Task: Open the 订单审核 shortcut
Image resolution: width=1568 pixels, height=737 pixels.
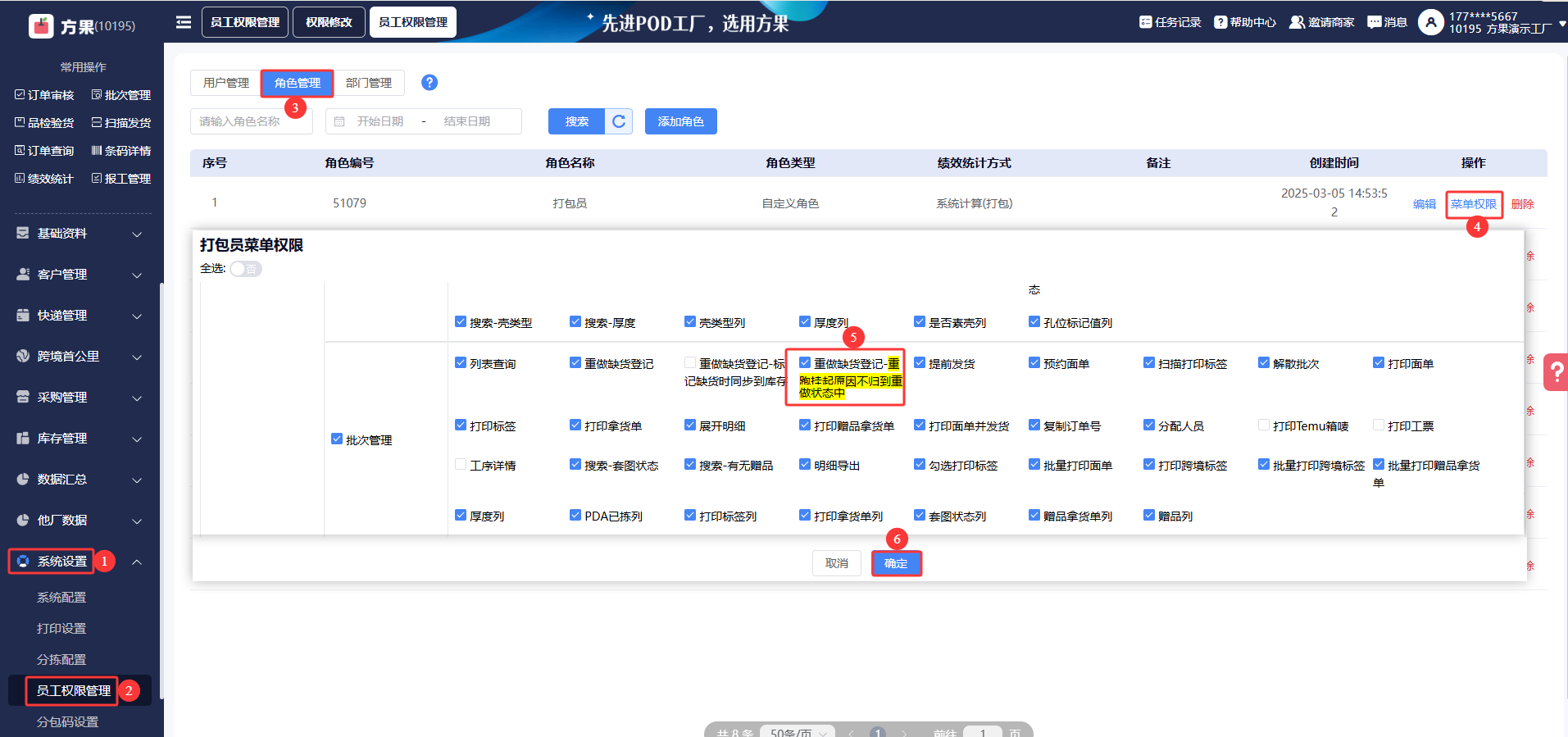Action: click(x=44, y=95)
